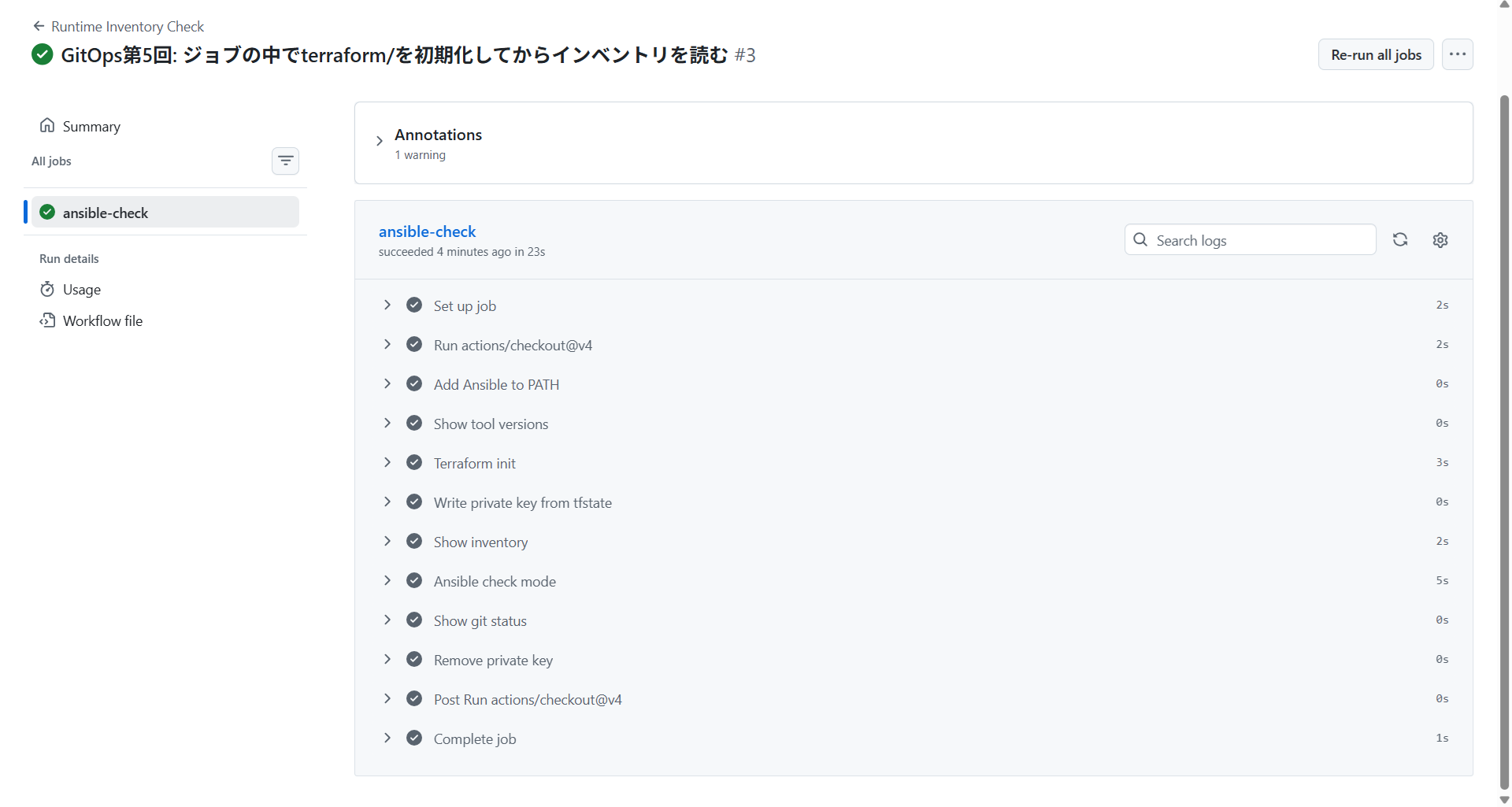Expand the Set up job step
This screenshot has width=1512, height=807.
pyautogui.click(x=387, y=305)
